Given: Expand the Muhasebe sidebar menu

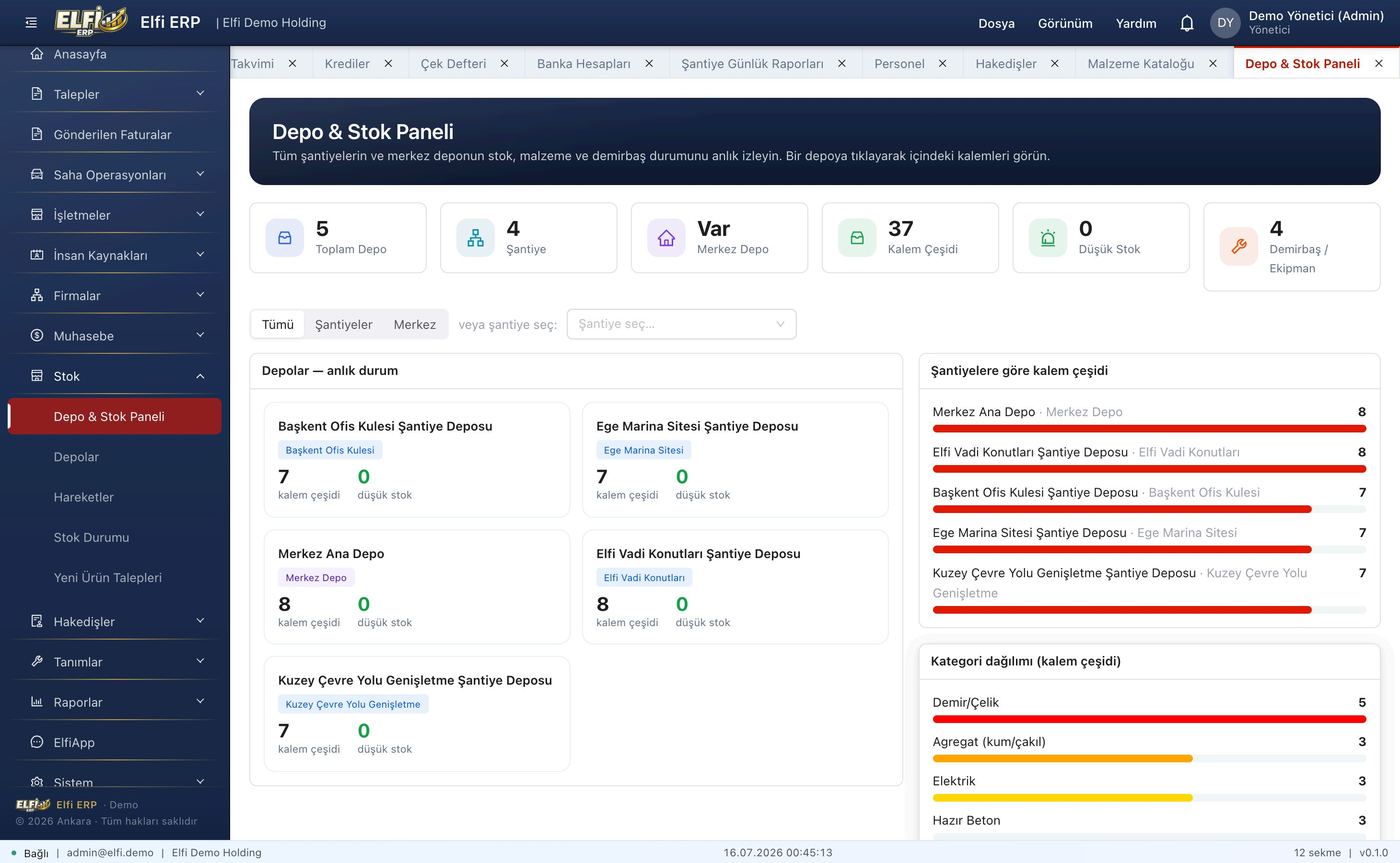Looking at the screenshot, I should tap(115, 336).
